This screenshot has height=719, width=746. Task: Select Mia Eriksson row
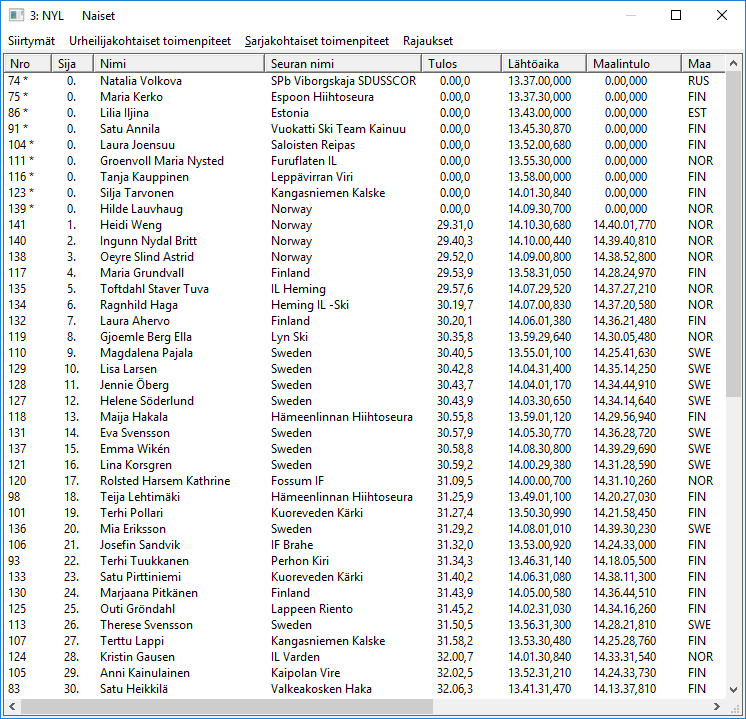click(365, 529)
